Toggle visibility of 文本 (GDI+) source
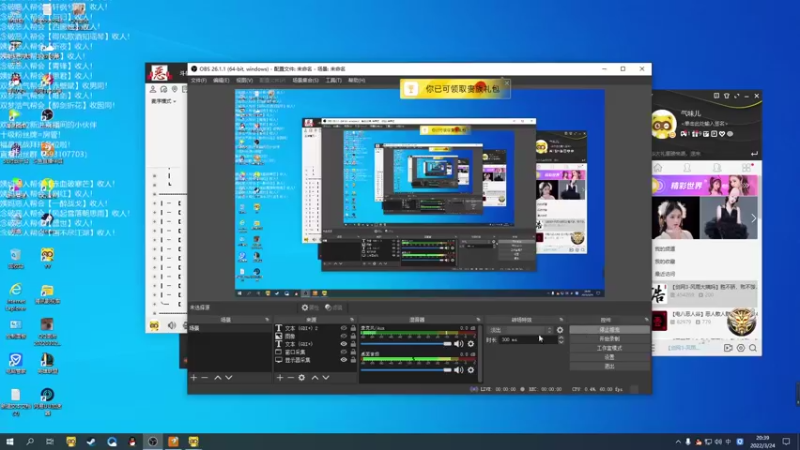Image resolution: width=800 pixels, height=450 pixels. coord(343,344)
